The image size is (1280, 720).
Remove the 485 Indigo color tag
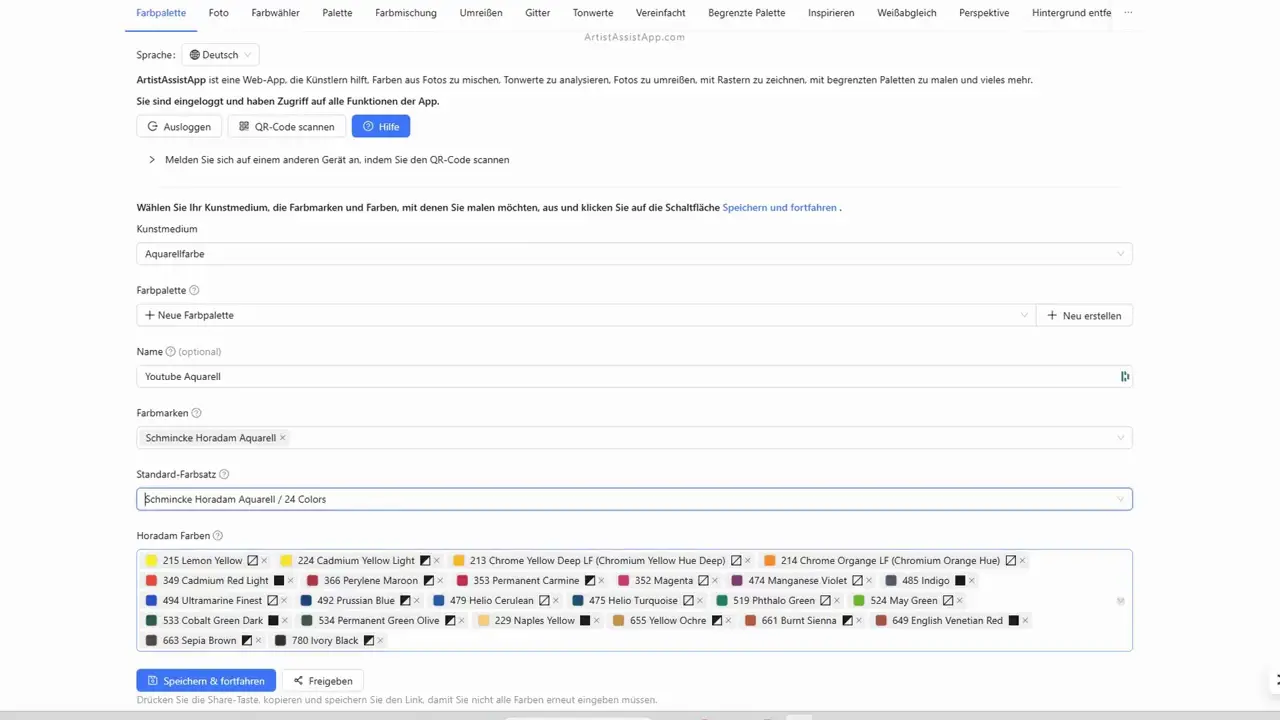[971, 581]
